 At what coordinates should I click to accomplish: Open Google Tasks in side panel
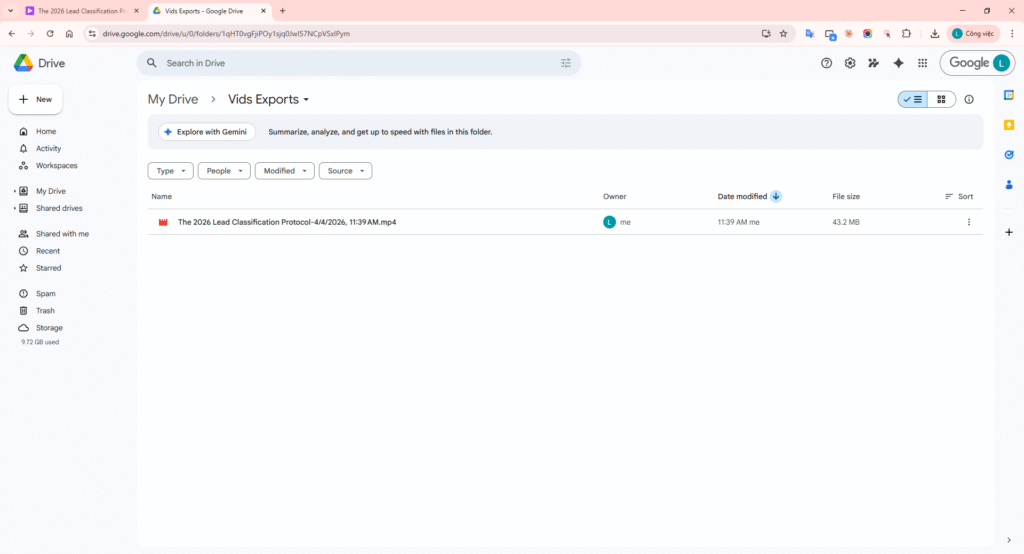(x=1009, y=154)
